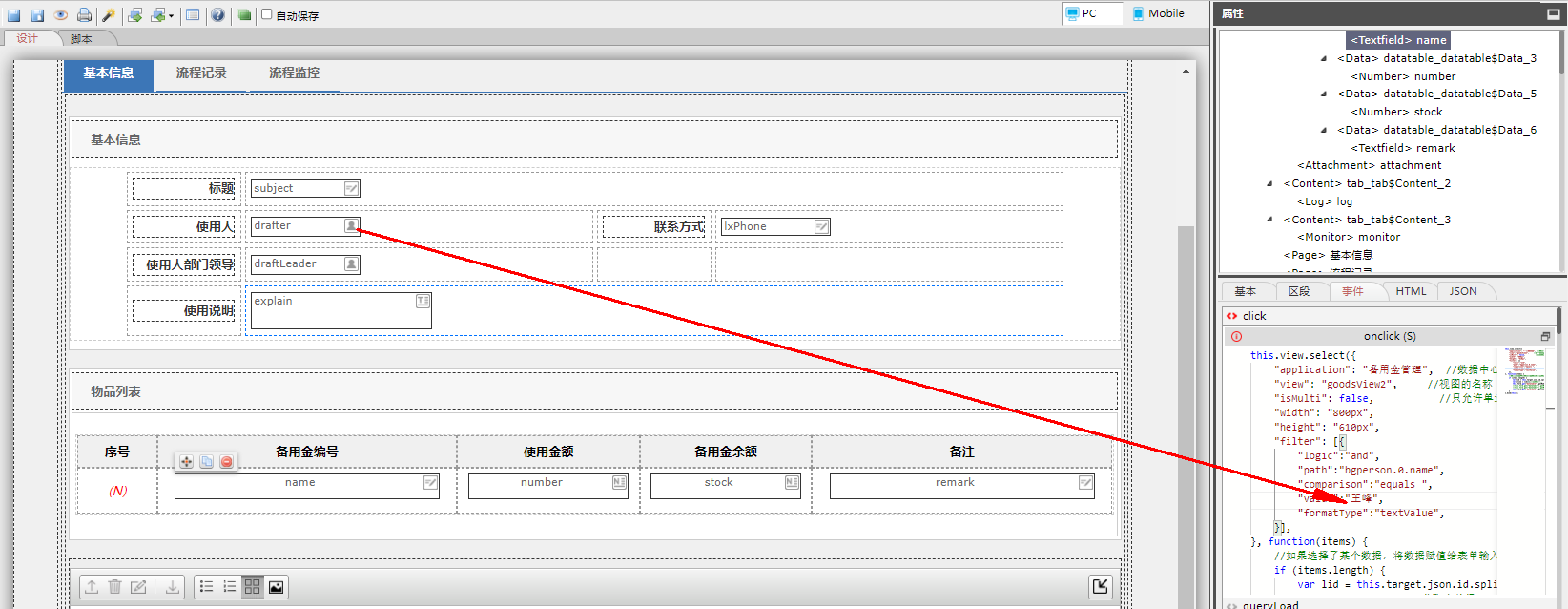The height and width of the screenshot is (609, 1568).
Task: Preview the form with the eye icon
Action: (61, 14)
